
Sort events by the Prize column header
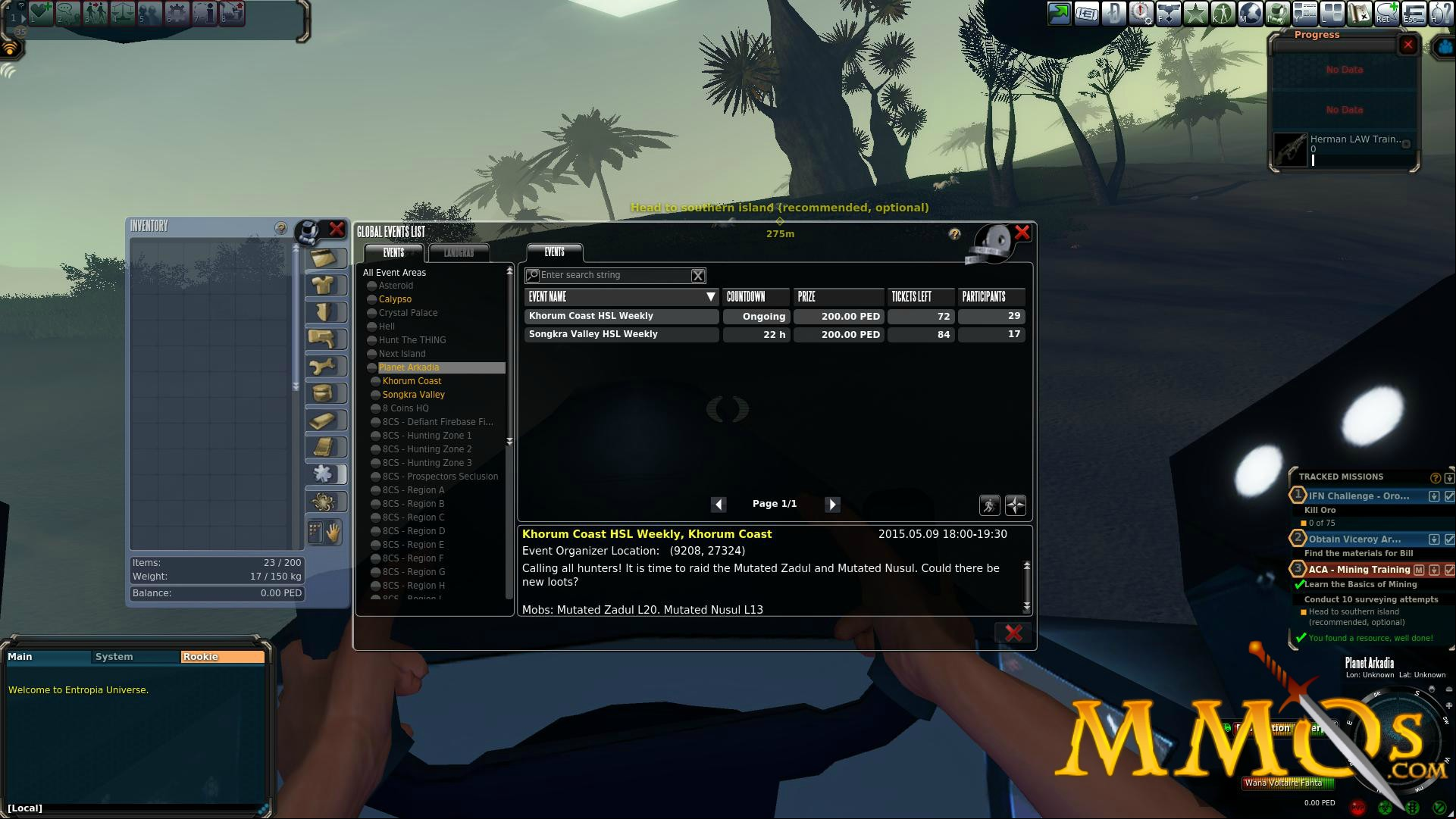838,297
